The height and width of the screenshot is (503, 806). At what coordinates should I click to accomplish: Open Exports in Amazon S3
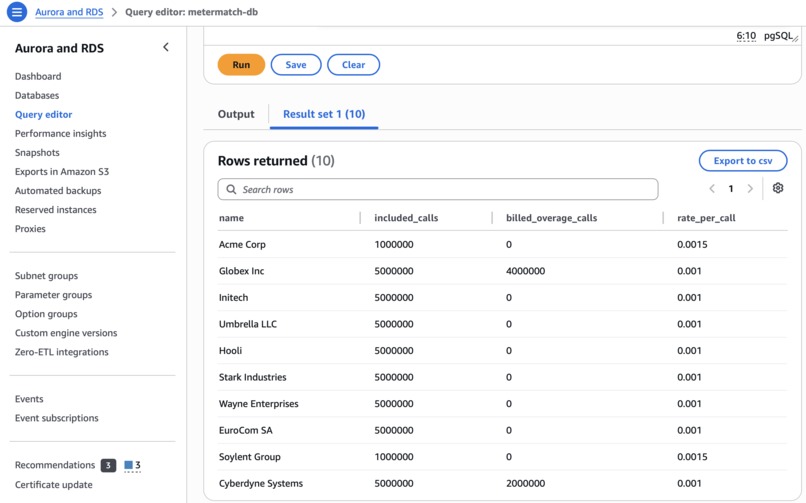62,172
